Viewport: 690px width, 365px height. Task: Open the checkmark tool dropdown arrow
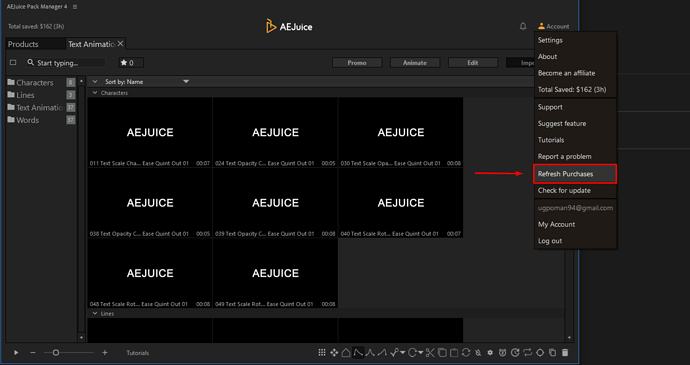403,353
